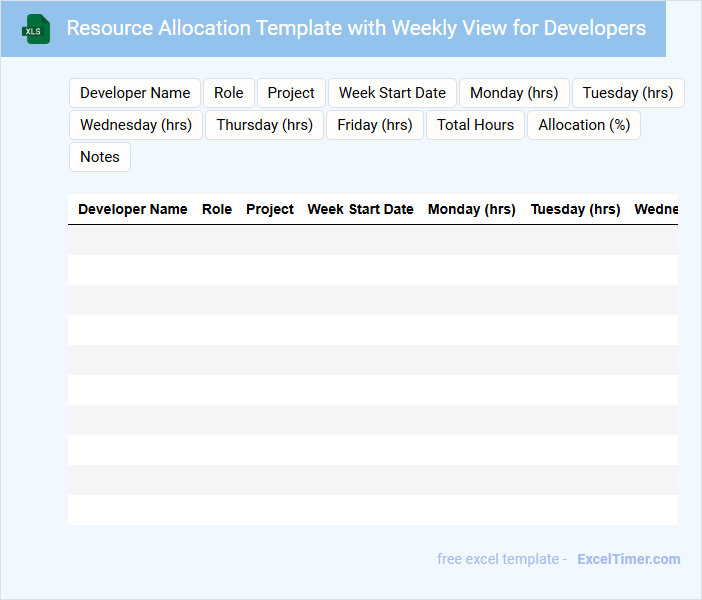Select the Tuesday (hrs) tag

[x=628, y=93]
